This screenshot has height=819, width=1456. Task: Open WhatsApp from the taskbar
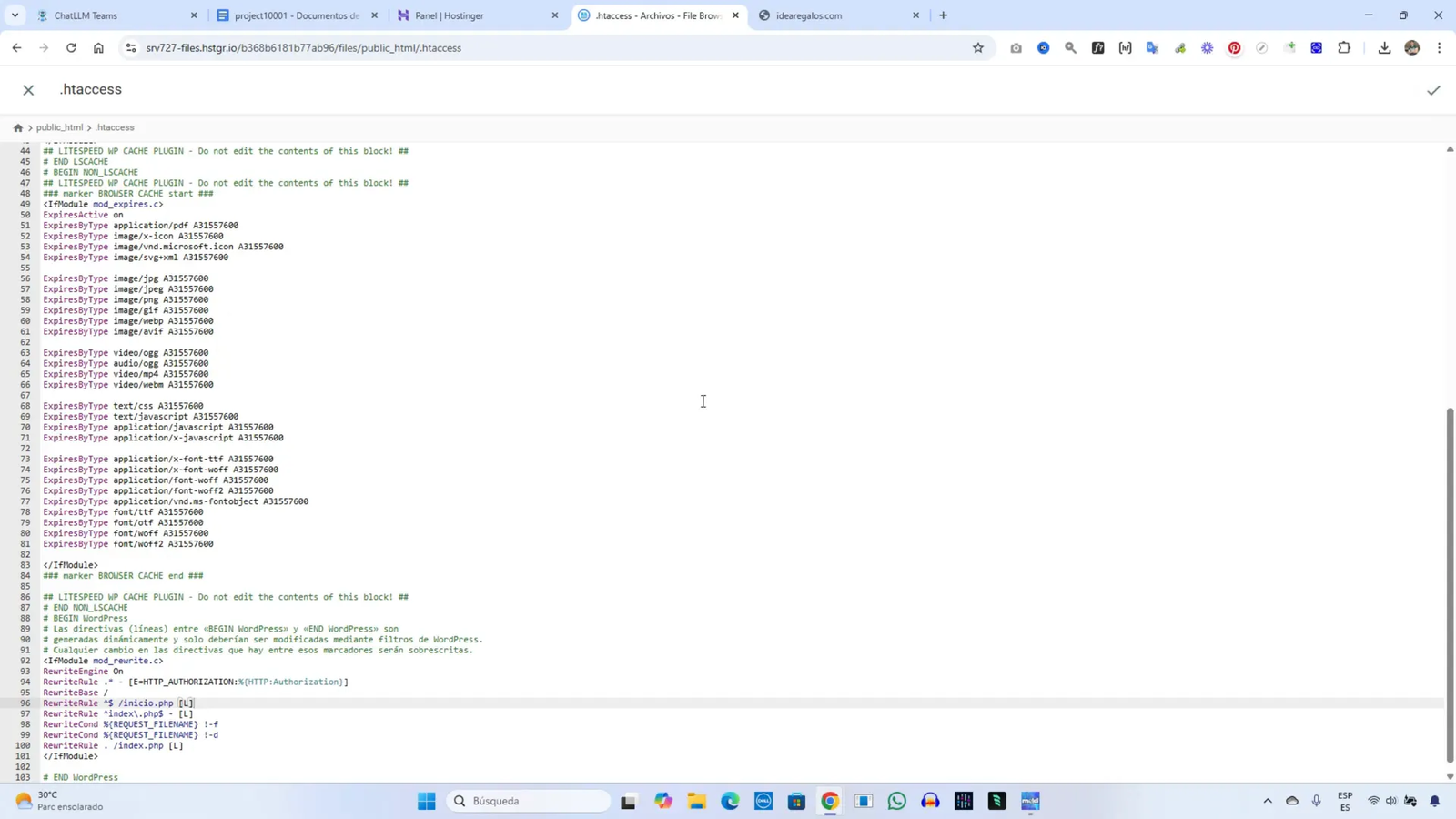click(896, 802)
